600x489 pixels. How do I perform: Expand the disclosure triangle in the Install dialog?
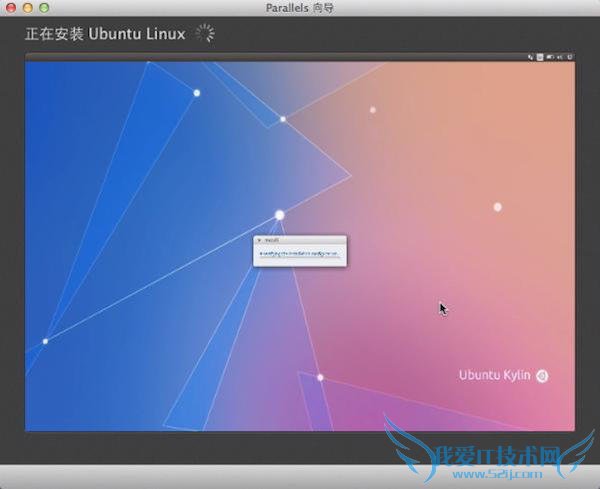pyautogui.click(x=259, y=241)
